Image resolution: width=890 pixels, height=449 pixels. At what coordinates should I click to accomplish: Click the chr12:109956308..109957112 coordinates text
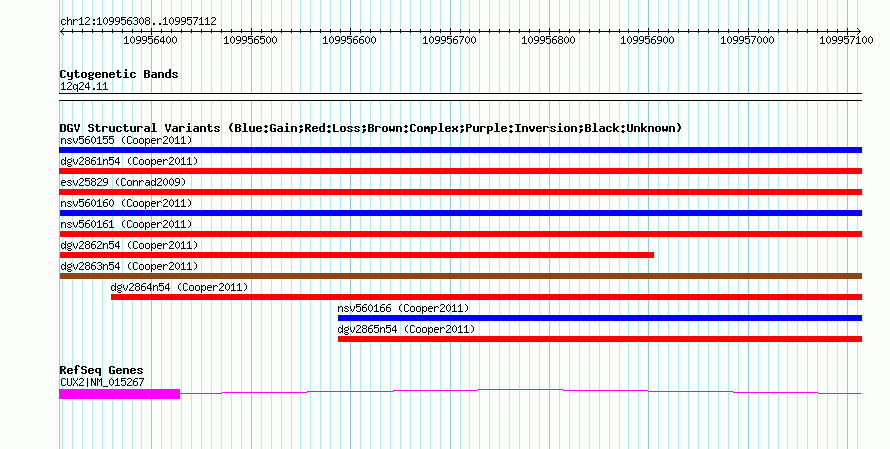(138, 21)
